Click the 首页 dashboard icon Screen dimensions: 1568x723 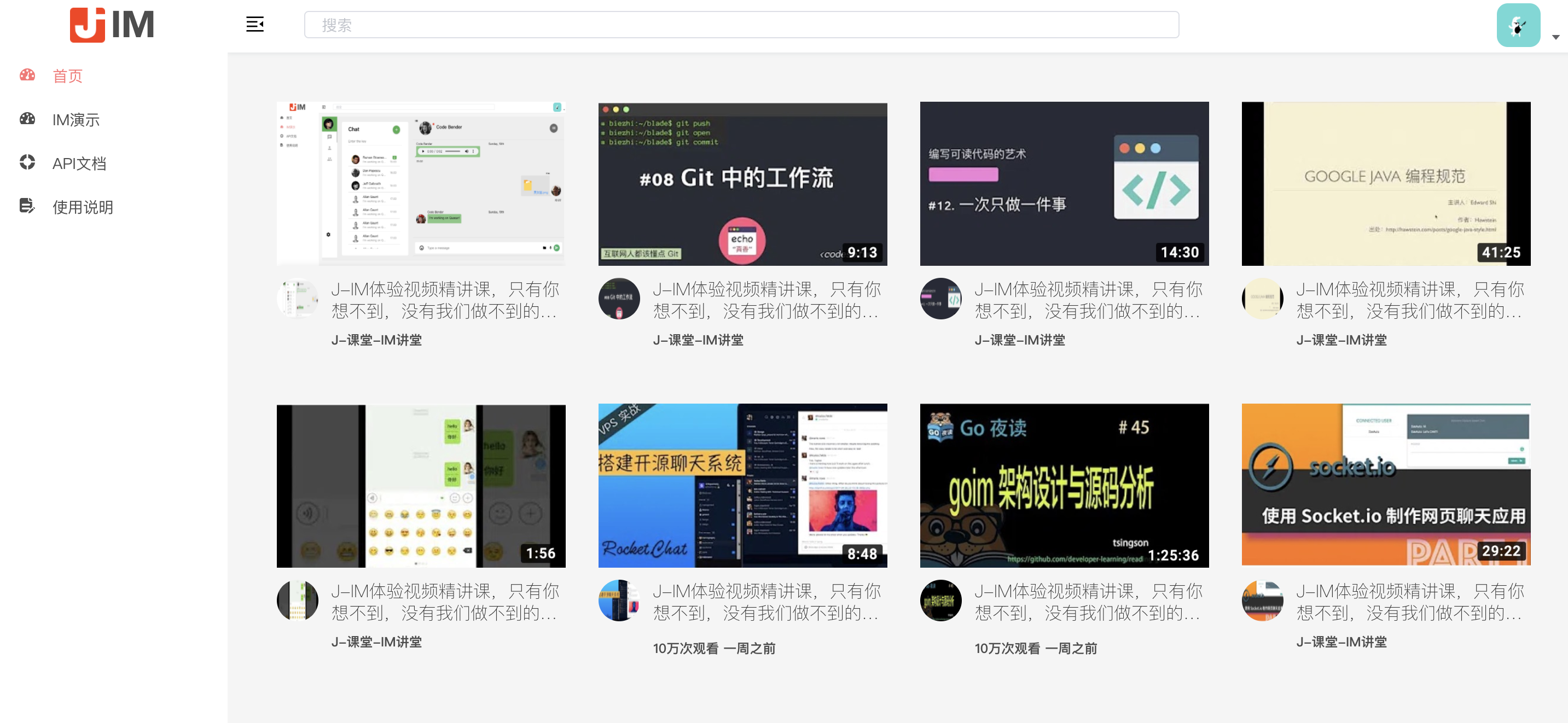point(27,75)
